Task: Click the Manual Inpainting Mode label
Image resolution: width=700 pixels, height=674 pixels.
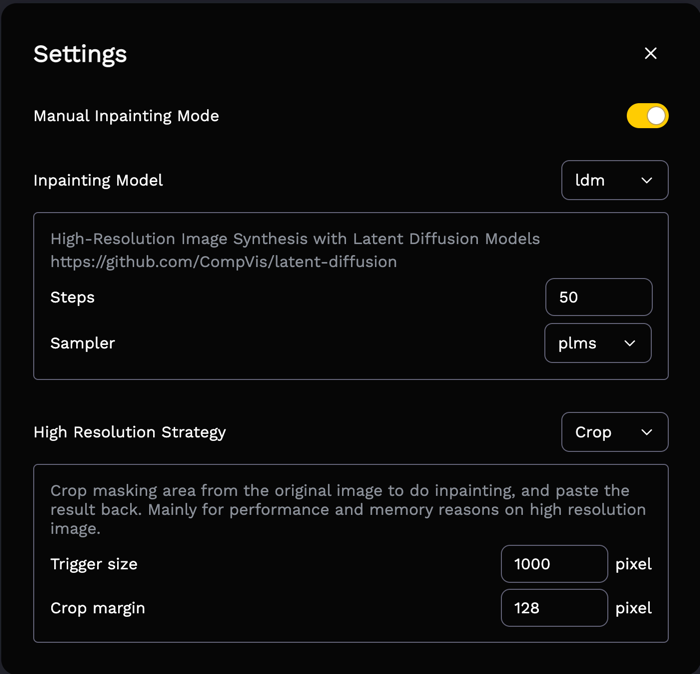Action: click(126, 116)
